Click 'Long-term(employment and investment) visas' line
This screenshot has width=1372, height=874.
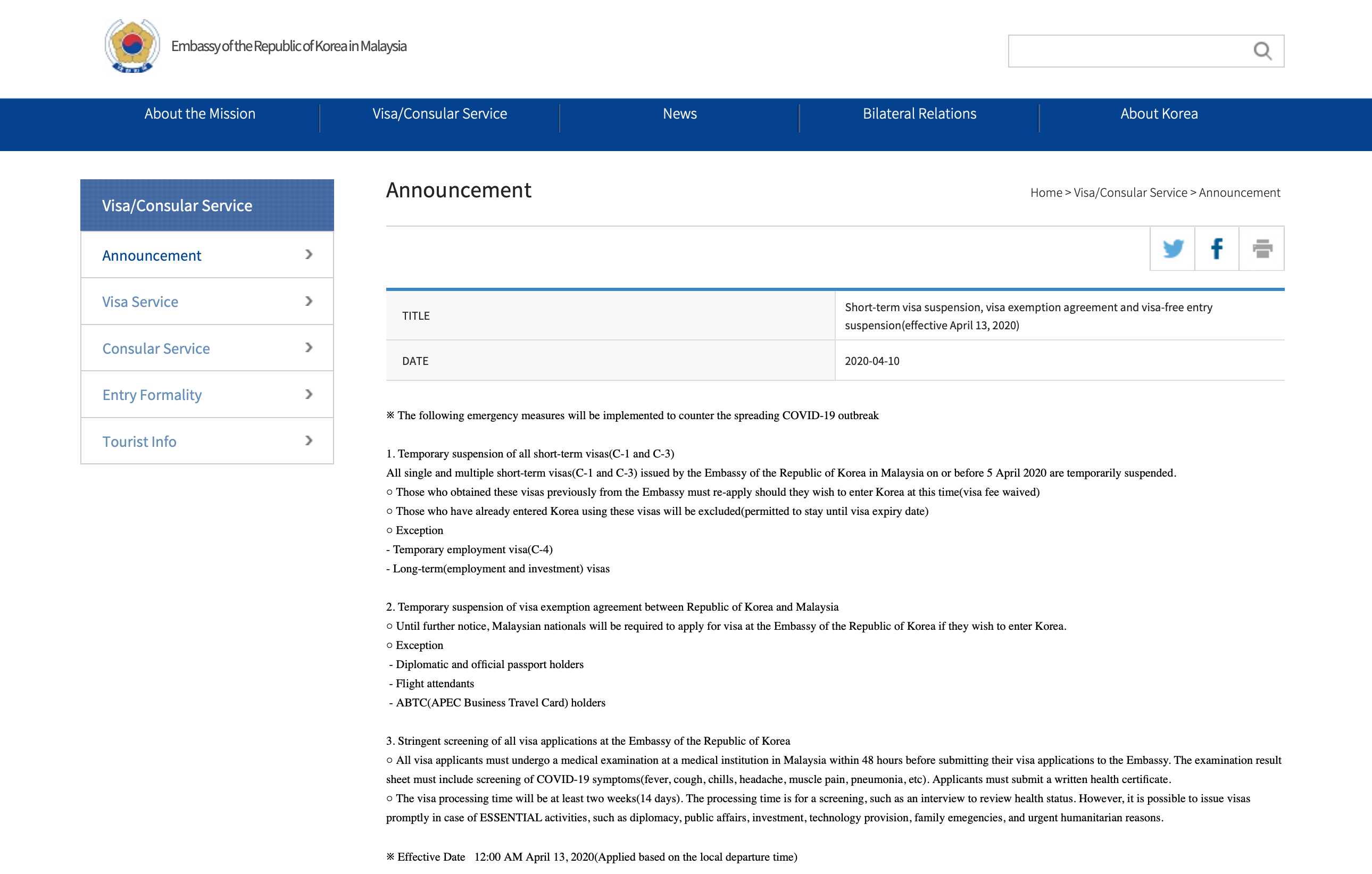click(498, 569)
